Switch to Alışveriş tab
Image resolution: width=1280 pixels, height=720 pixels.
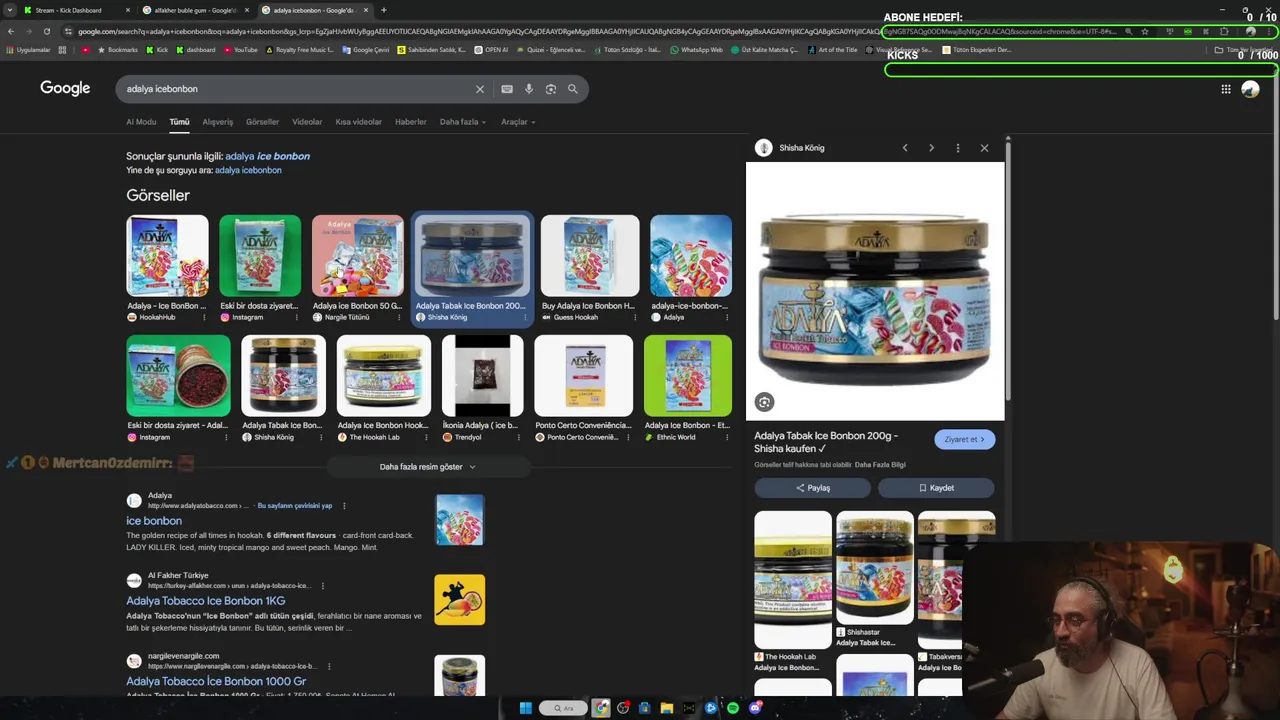tap(218, 122)
